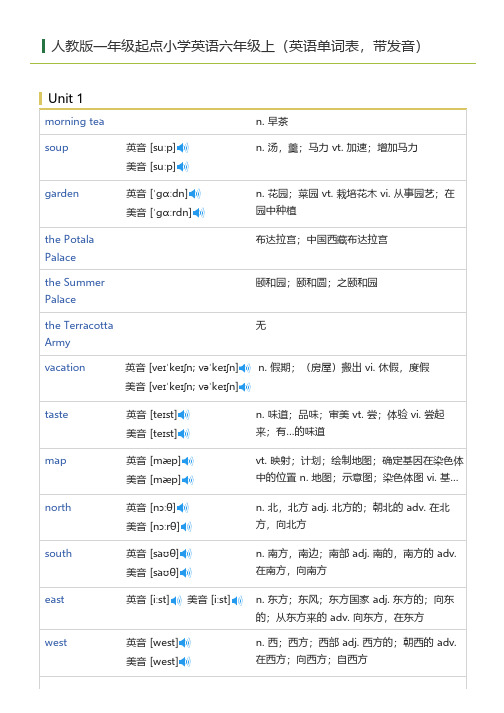The height and width of the screenshot is (713, 504).
Task: Play American pronunciation speaker for taste
Action: click(x=183, y=434)
